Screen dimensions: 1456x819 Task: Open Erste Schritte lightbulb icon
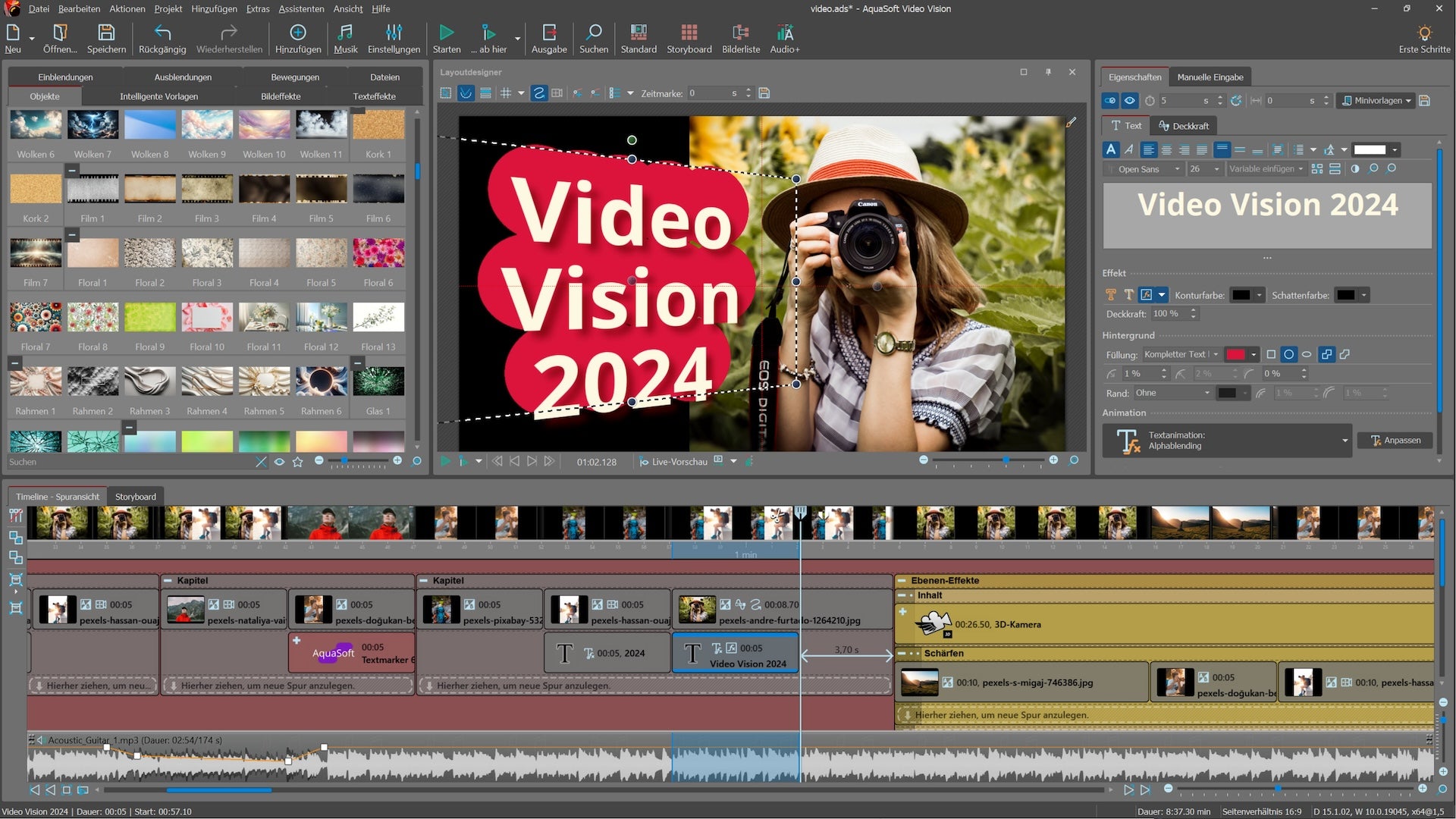(x=1424, y=33)
